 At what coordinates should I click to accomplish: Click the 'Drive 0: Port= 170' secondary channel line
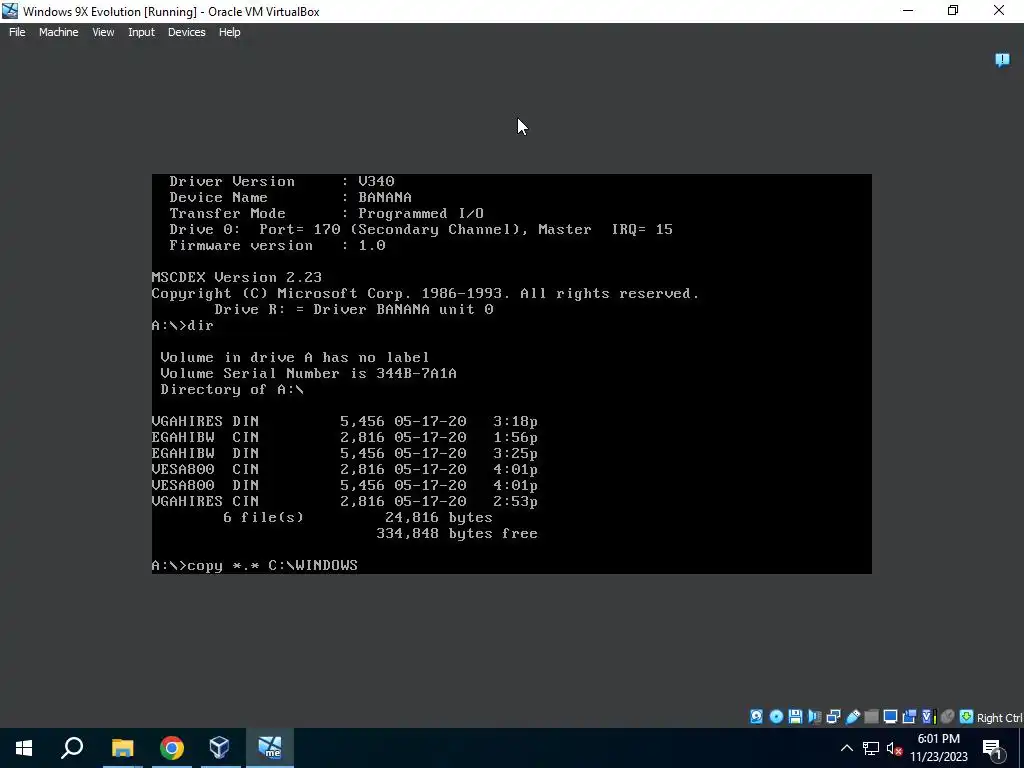pyautogui.click(x=421, y=229)
